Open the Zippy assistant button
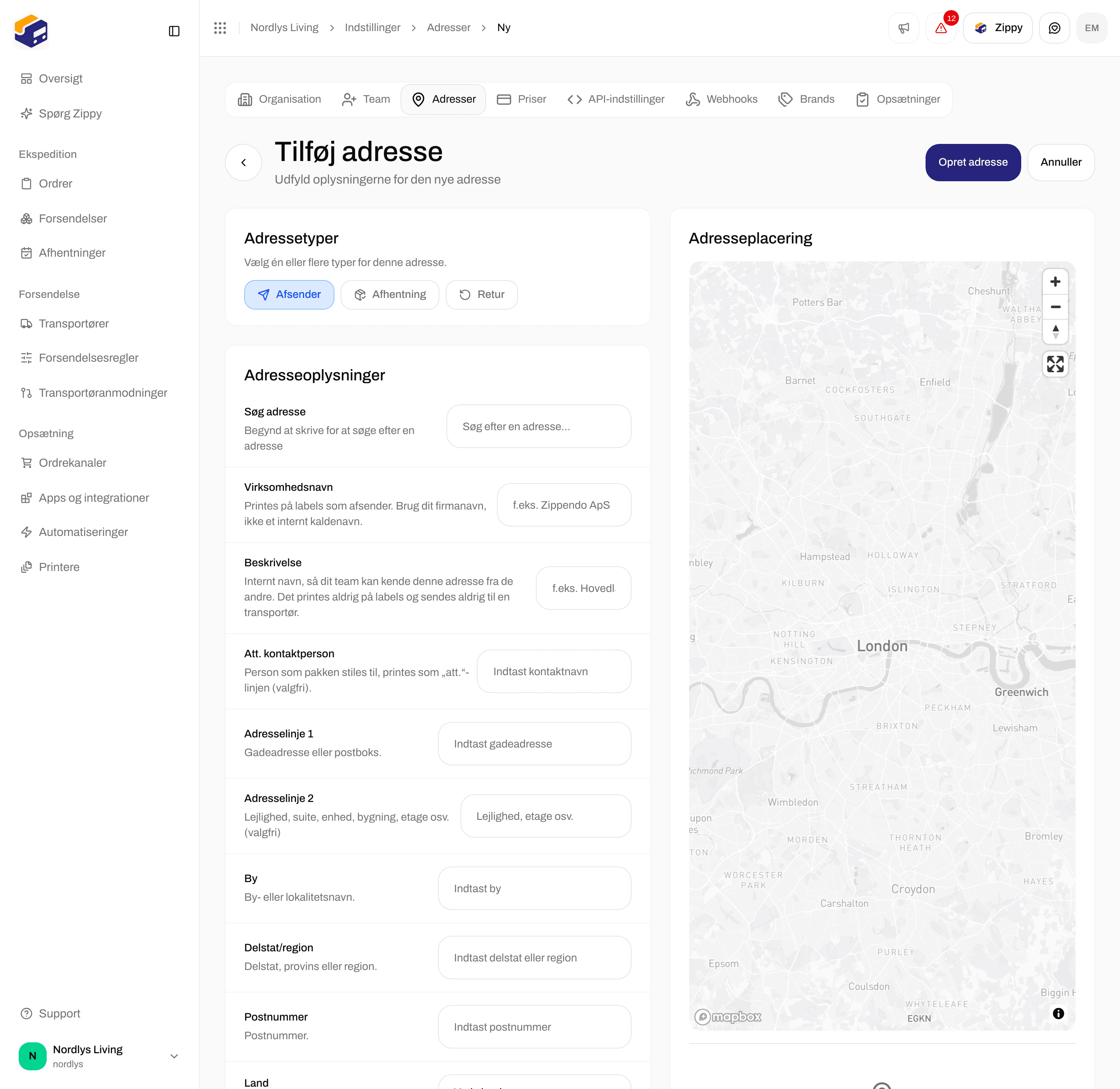The height and width of the screenshot is (1089, 1120). 997,28
